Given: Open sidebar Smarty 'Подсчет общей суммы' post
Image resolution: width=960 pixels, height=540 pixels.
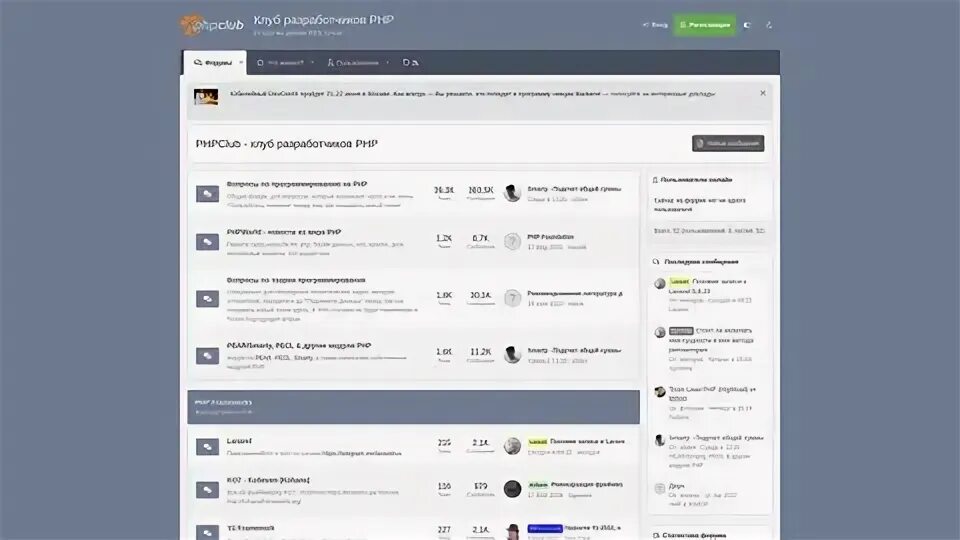Looking at the screenshot, I should pos(716,438).
